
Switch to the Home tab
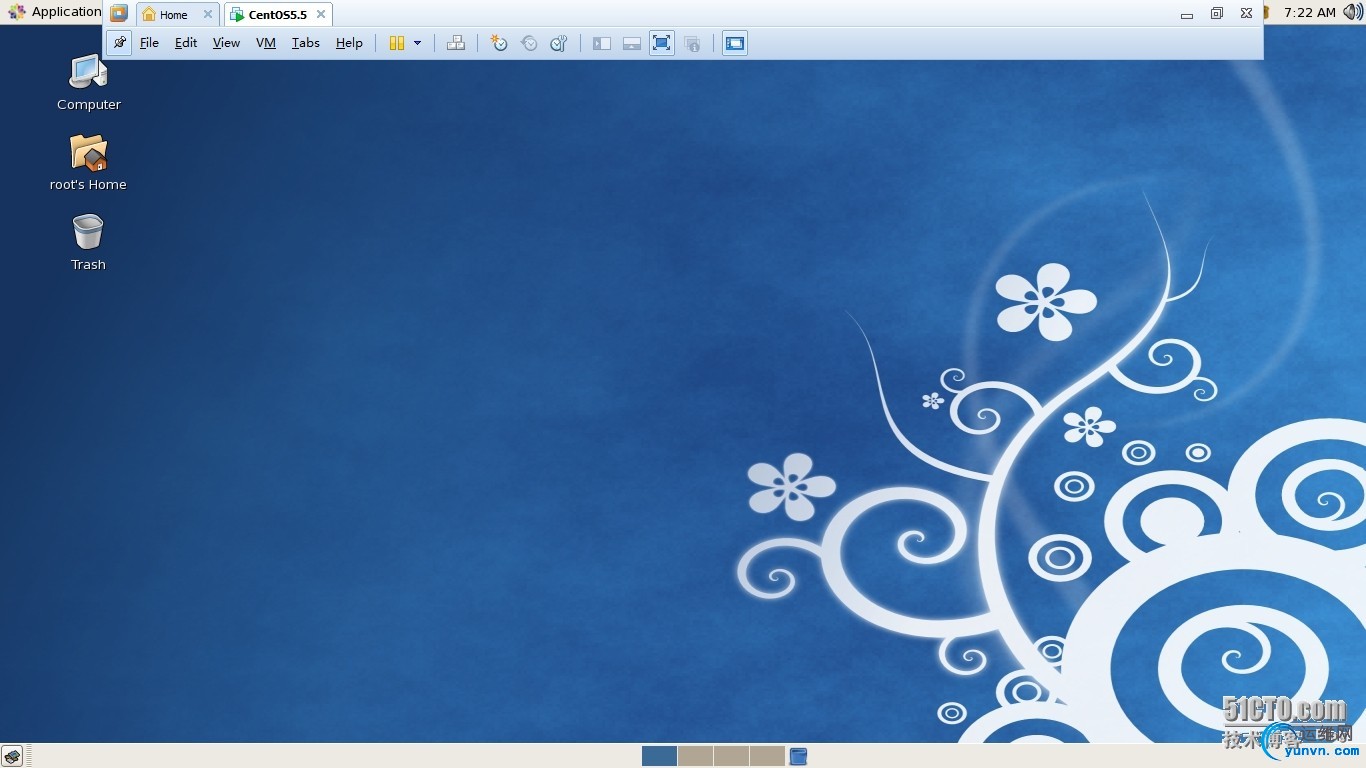coord(174,14)
